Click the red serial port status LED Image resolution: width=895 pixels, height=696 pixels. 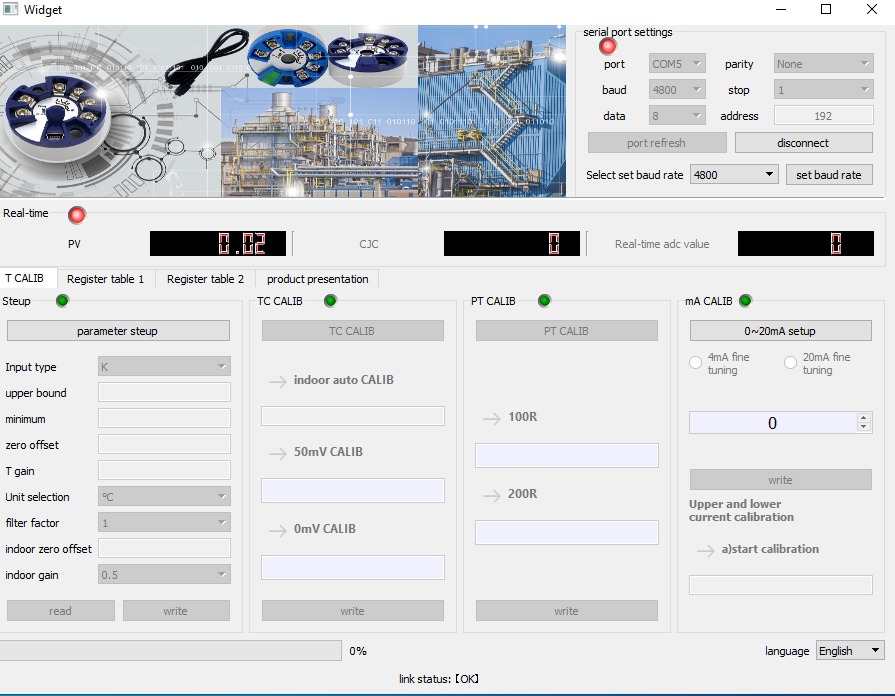(x=608, y=46)
